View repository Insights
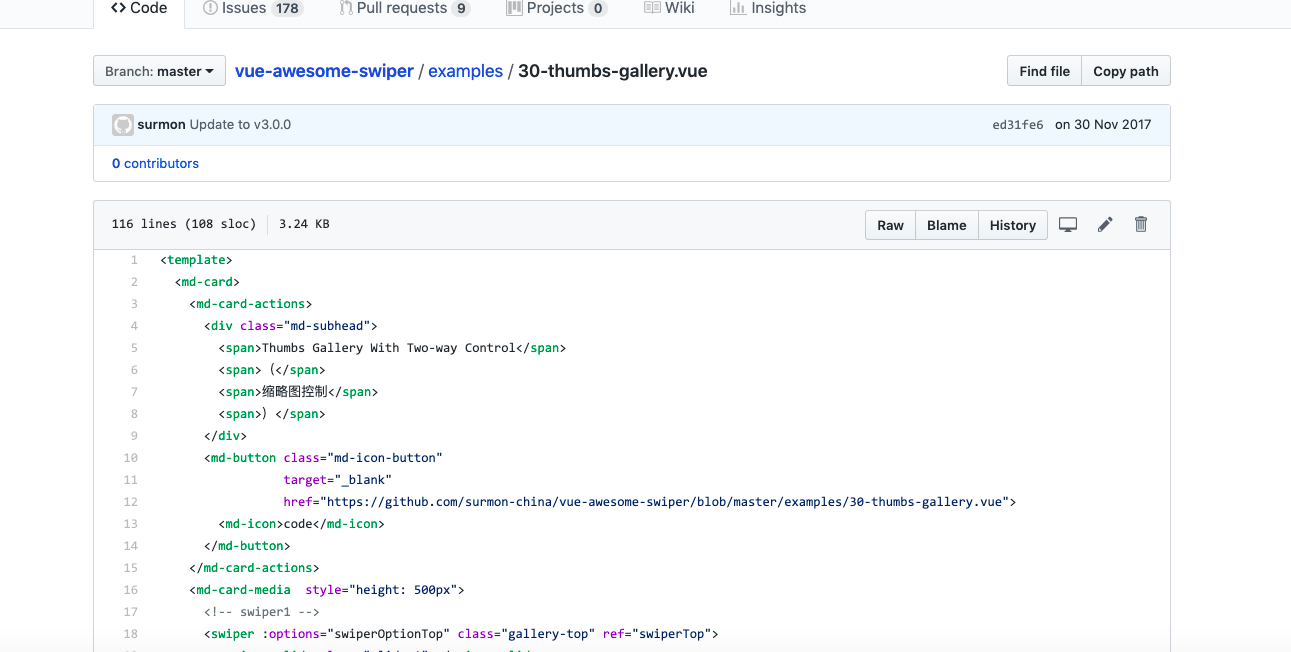The height and width of the screenshot is (652, 1291). point(767,8)
